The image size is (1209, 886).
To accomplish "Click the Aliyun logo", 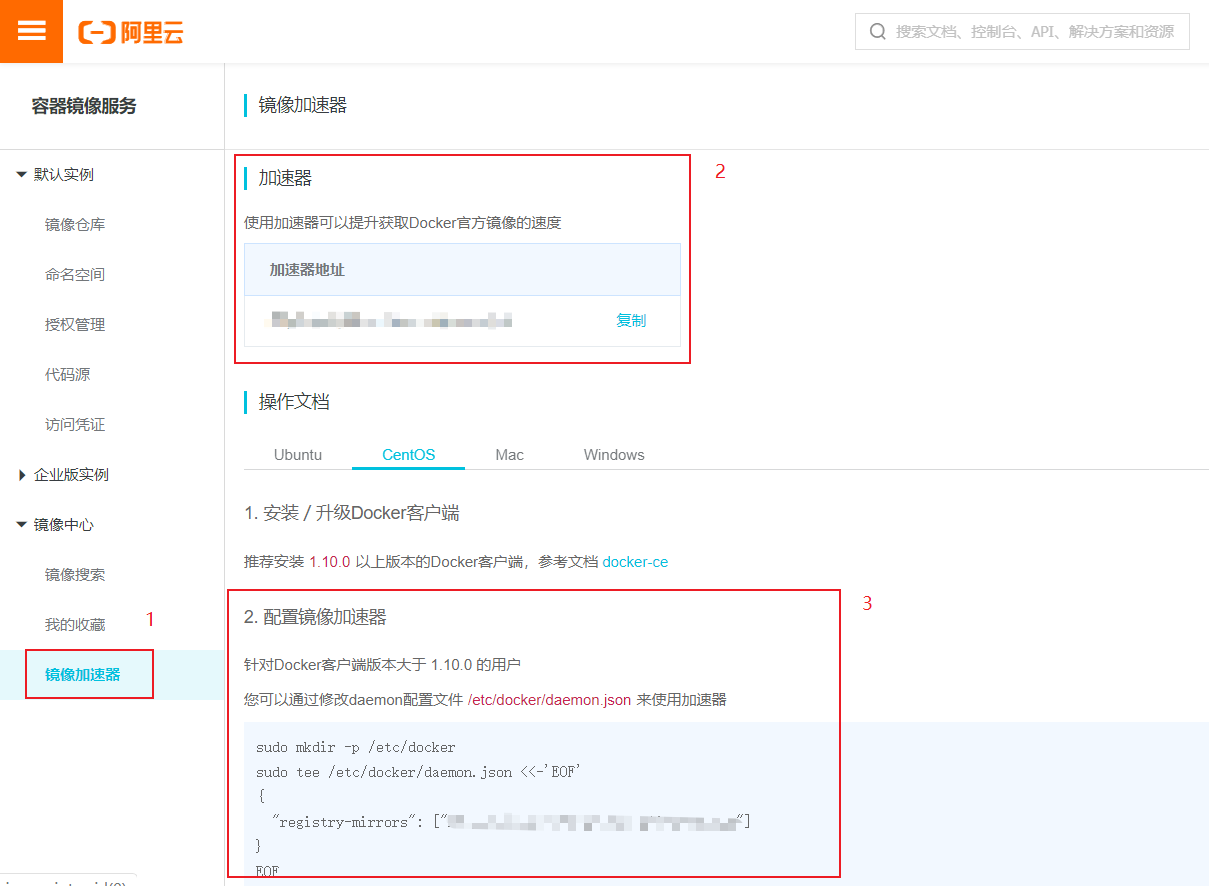I will (131, 32).
